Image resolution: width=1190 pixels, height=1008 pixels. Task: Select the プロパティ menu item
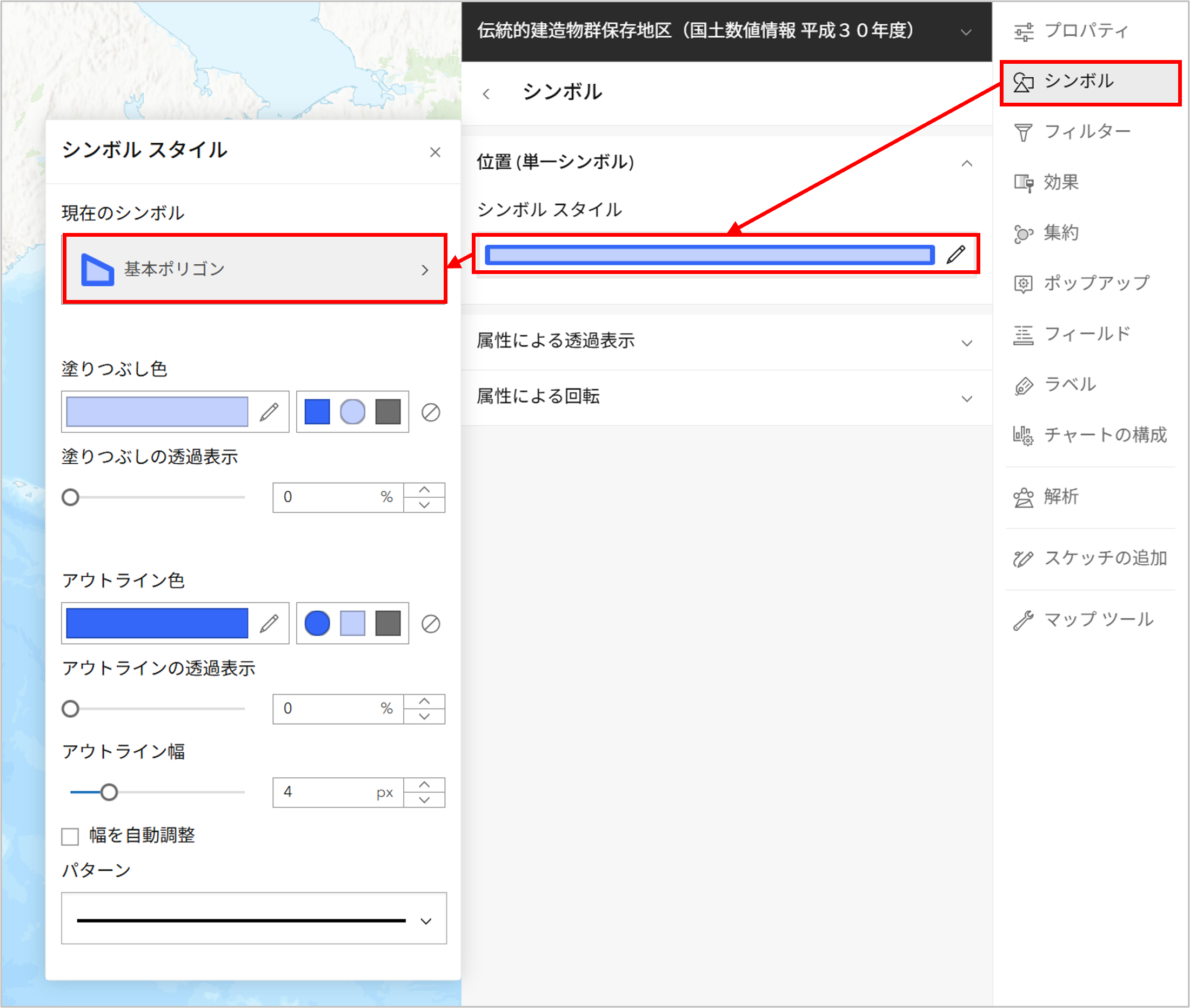tap(1086, 31)
